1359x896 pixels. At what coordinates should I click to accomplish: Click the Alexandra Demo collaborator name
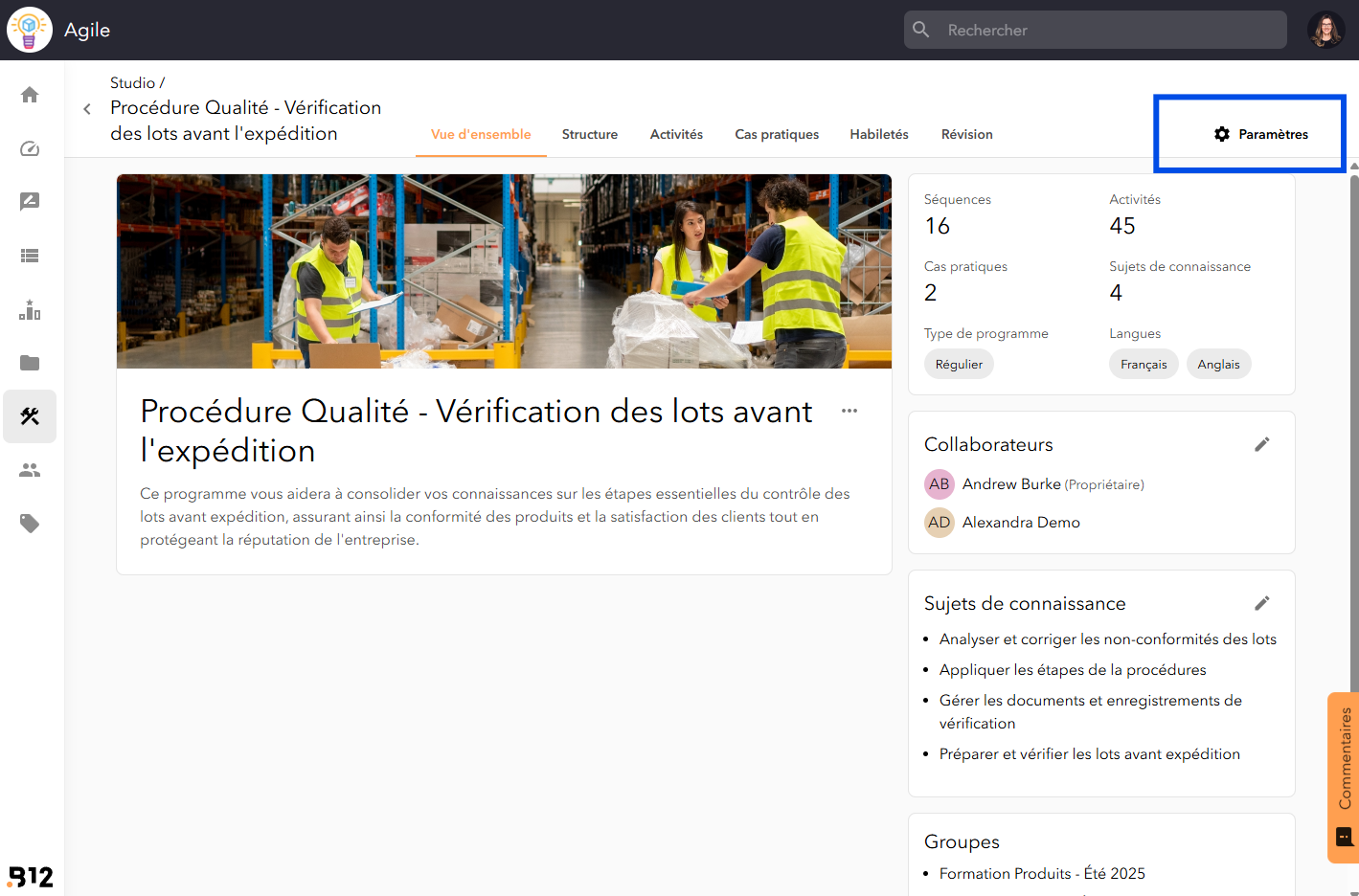(x=1021, y=523)
